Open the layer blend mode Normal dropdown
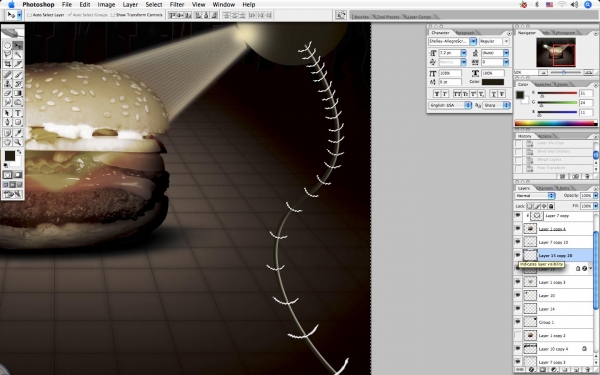The image size is (600, 375). 535,196
